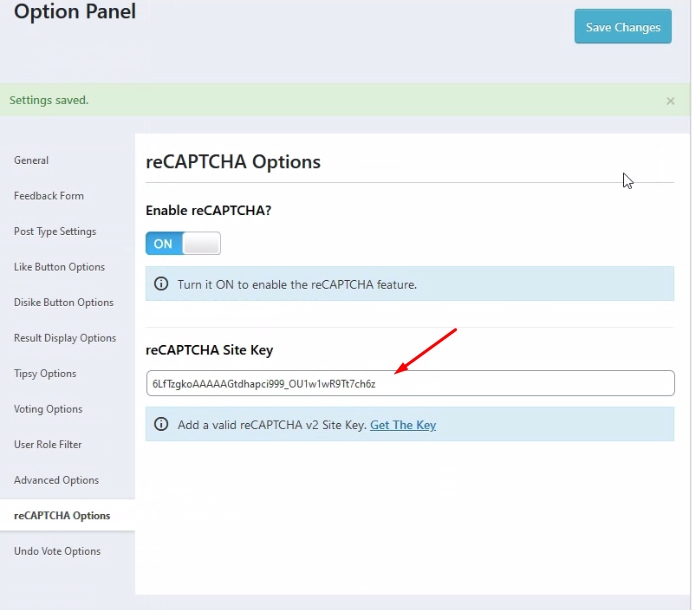Open the Voting Options tab

coord(48,409)
